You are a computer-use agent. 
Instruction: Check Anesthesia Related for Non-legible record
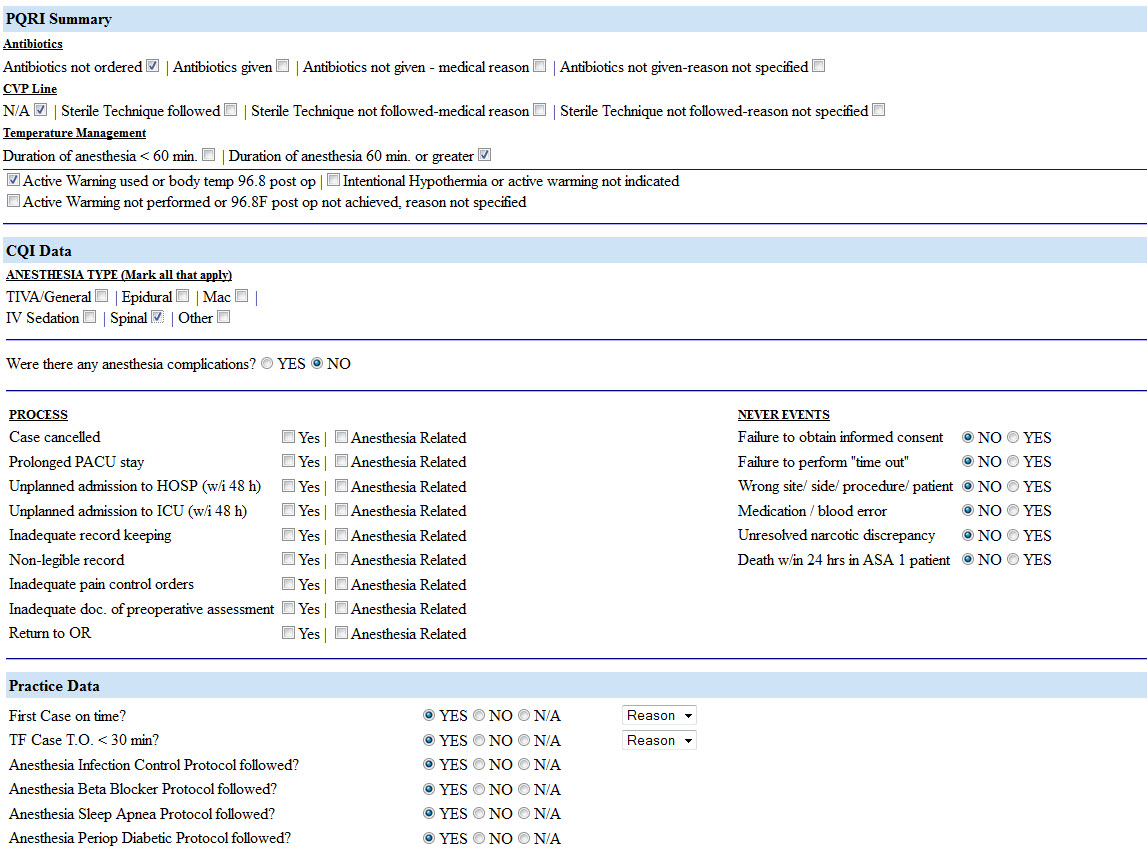coord(341,559)
